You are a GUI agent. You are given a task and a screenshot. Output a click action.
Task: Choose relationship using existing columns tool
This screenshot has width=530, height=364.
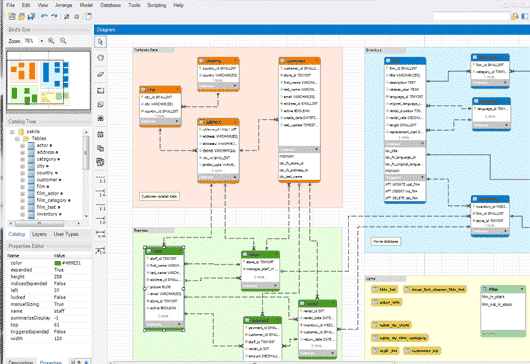pos(101,250)
